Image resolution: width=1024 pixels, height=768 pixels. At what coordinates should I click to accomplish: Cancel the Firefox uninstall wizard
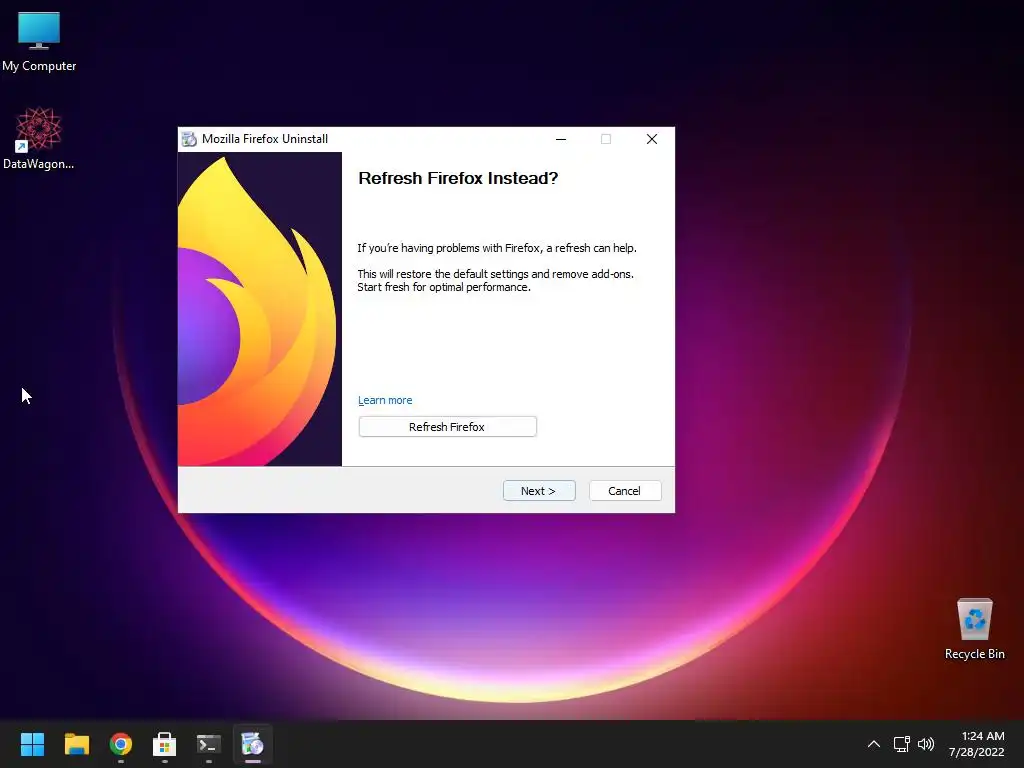point(625,490)
